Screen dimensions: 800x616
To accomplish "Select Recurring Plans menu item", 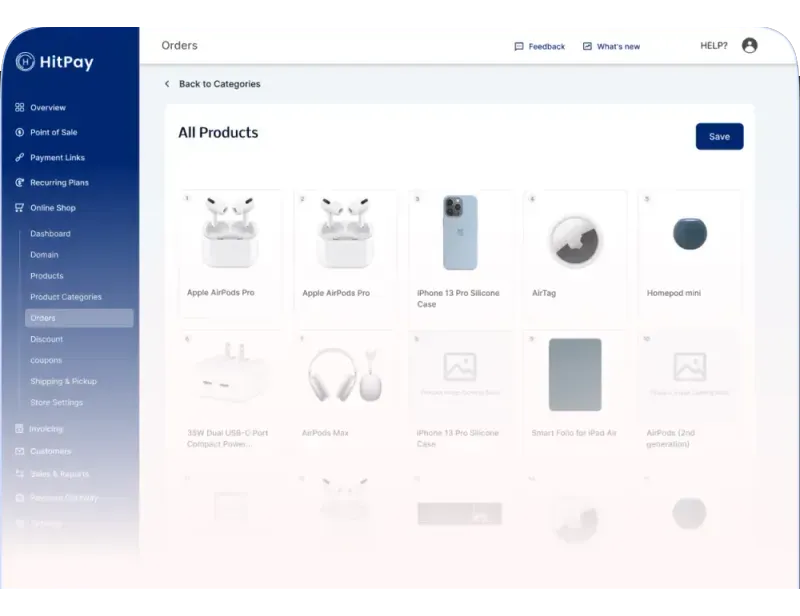I will (59, 183).
